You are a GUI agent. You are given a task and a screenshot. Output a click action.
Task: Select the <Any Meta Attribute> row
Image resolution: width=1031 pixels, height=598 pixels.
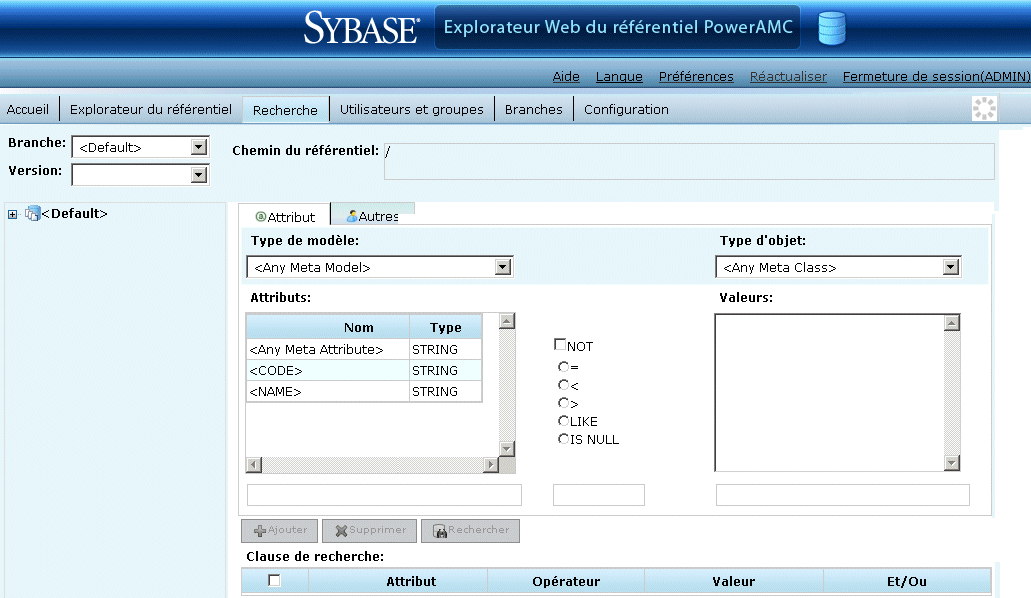tap(364, 349)
